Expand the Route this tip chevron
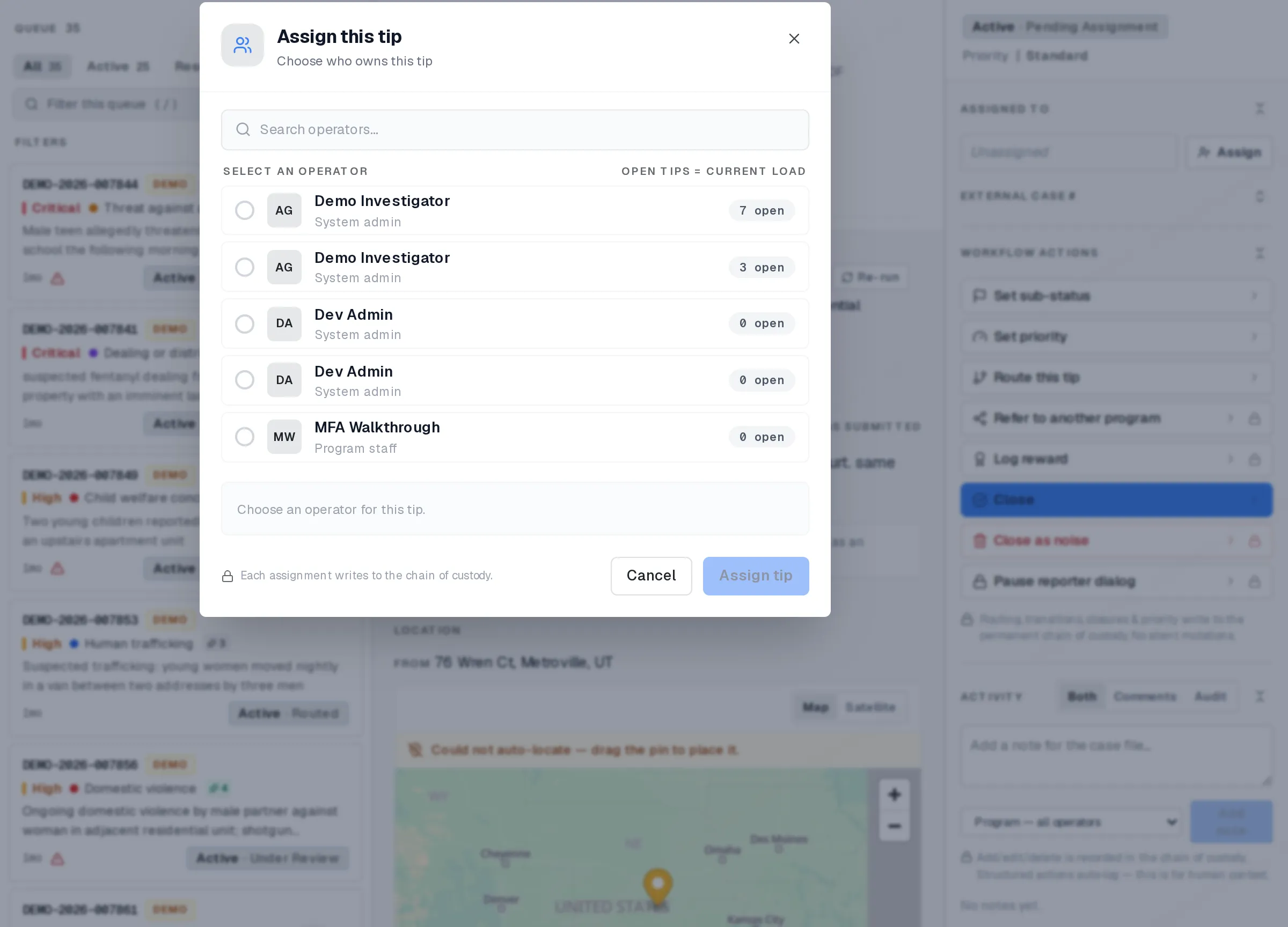Viewport: 1288px width, 927px height. point(1255,378)
